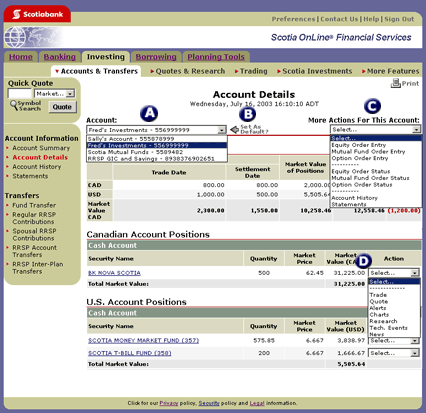This screenshot has width=426, height=413.
Task: Click the Contact Us link
Action: tap(339, 19)
